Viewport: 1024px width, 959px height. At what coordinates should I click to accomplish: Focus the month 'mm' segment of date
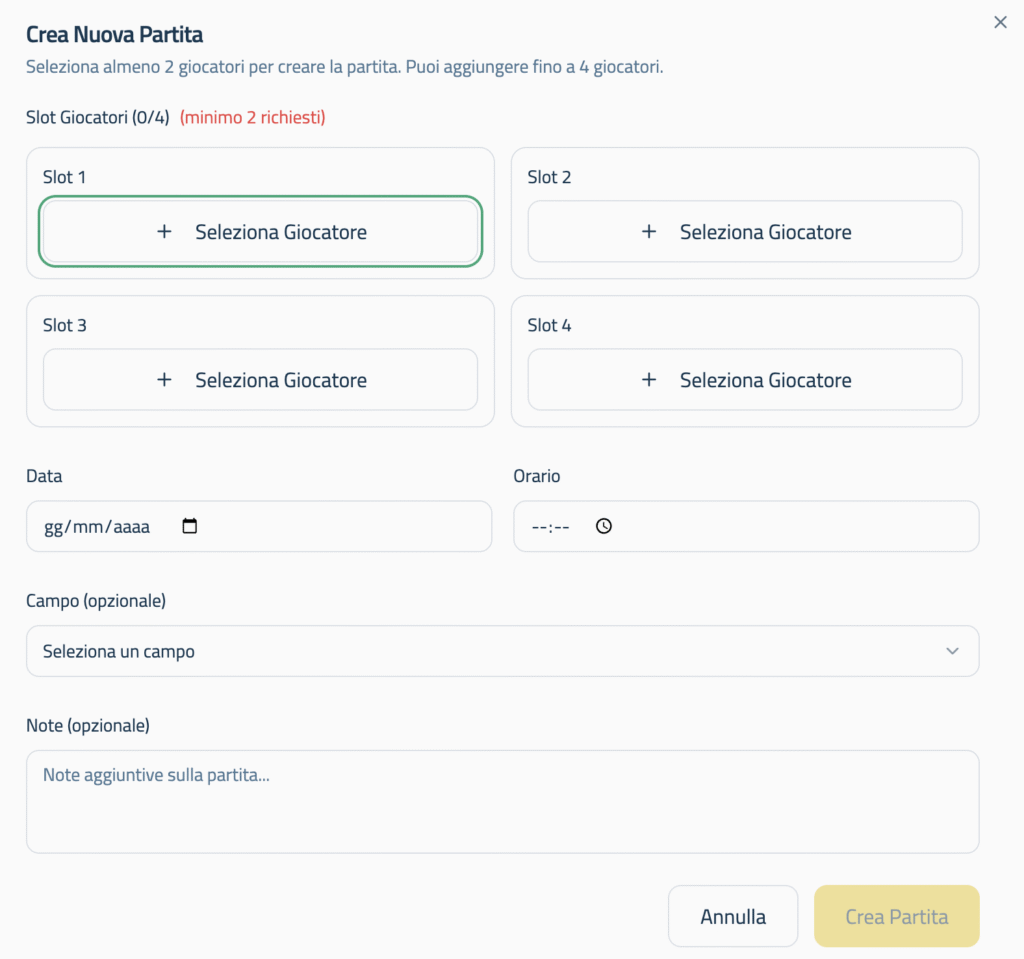(x=86, y=527)
